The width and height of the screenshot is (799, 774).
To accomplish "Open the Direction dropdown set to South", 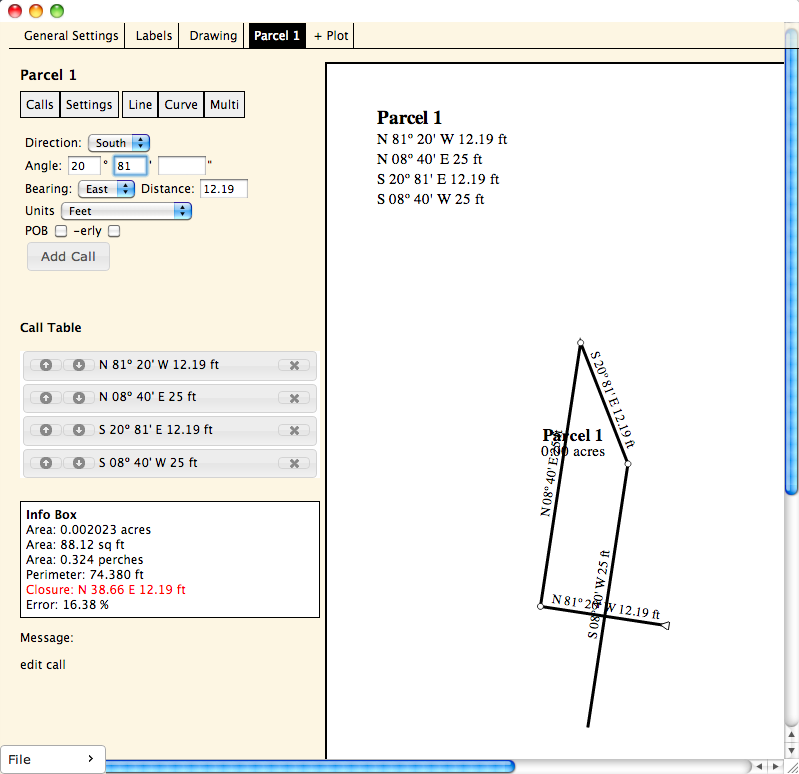I will click(119, 143).
